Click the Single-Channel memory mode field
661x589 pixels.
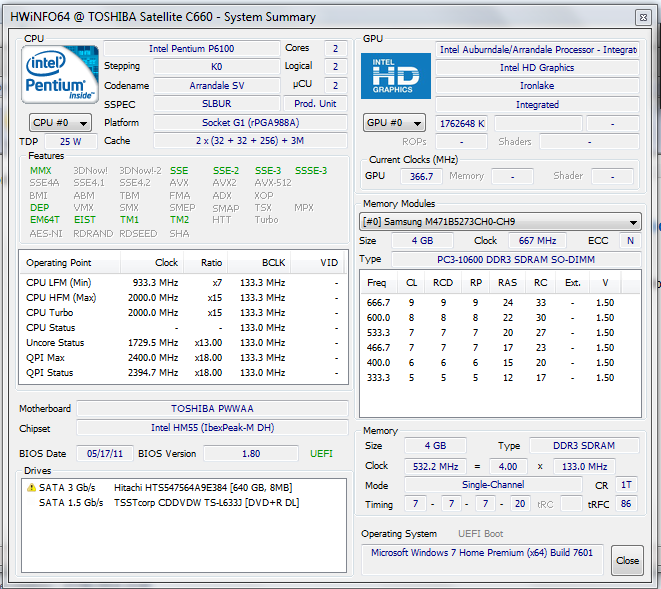(x=493, y=485)
